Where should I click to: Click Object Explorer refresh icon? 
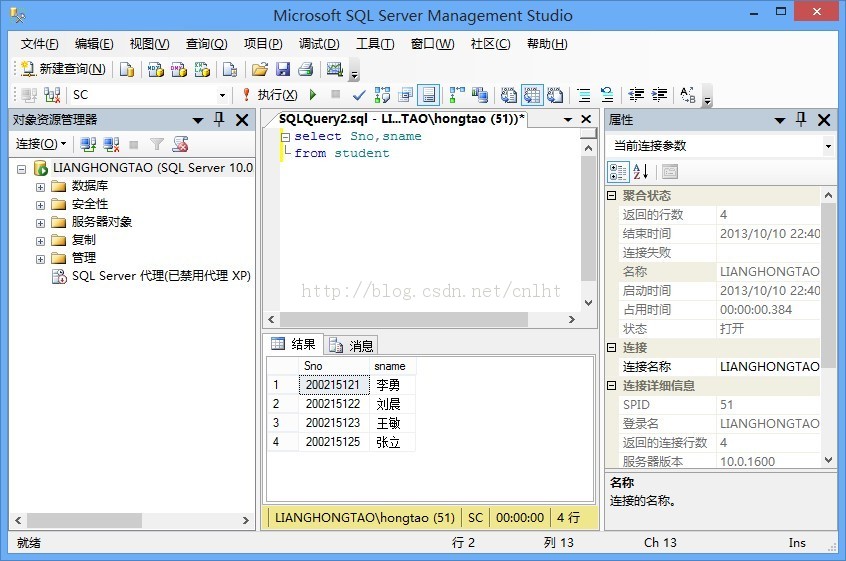click(x=180, y=144)
